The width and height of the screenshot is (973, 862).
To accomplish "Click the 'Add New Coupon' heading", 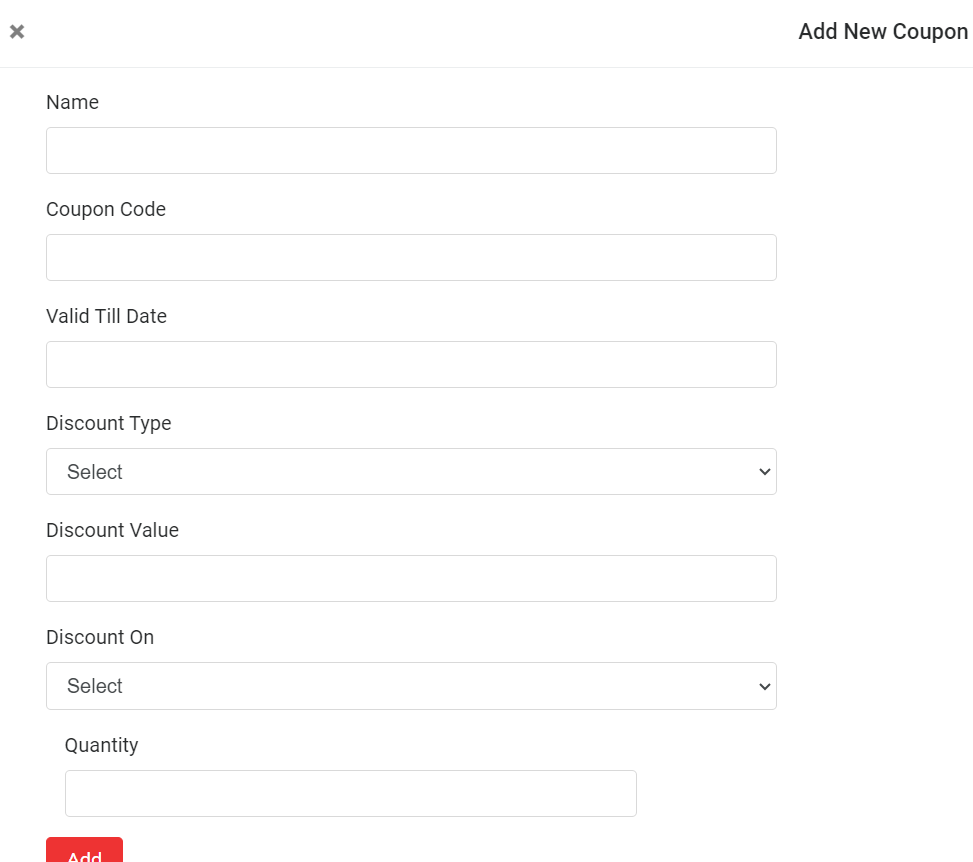I will point(882,32).
